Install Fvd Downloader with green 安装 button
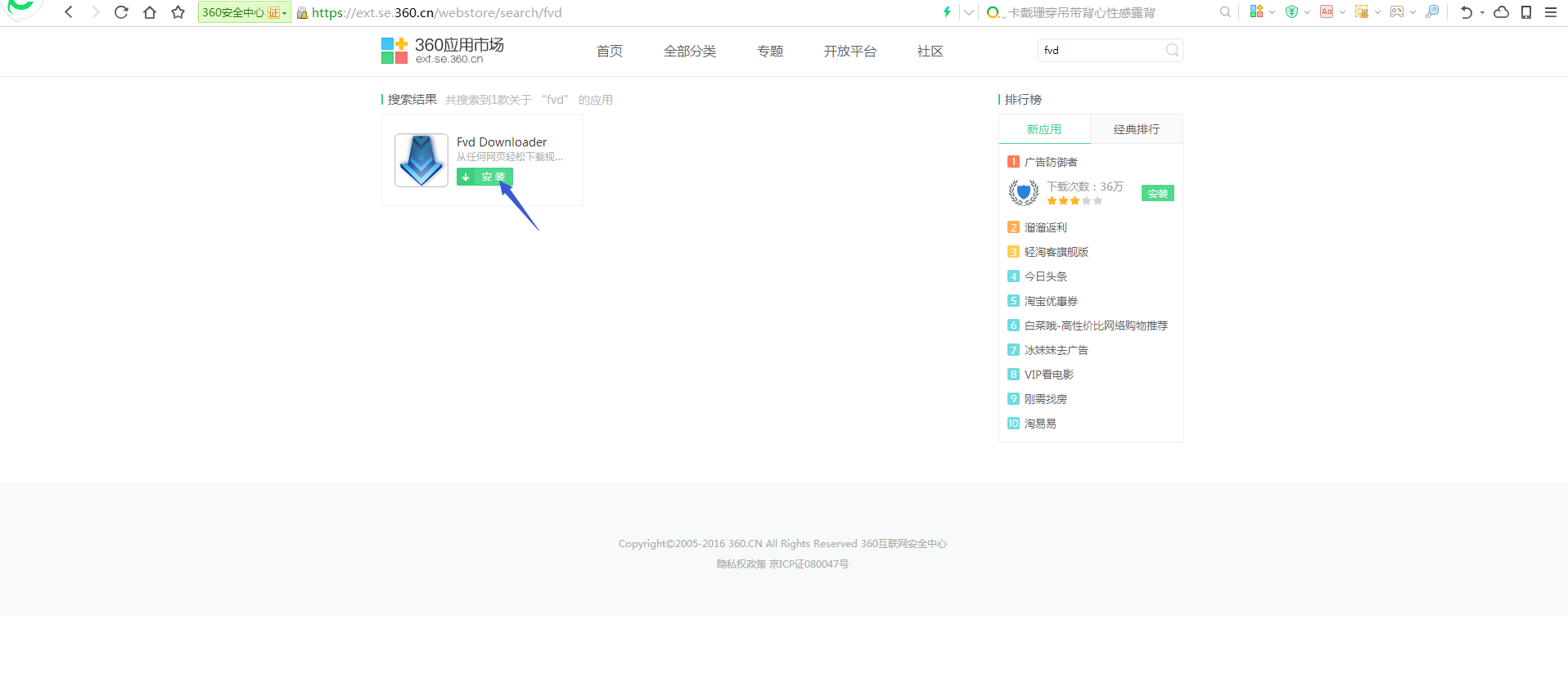Image resolution: width=1568 pixels, height=696 pixels. [484, 177]
